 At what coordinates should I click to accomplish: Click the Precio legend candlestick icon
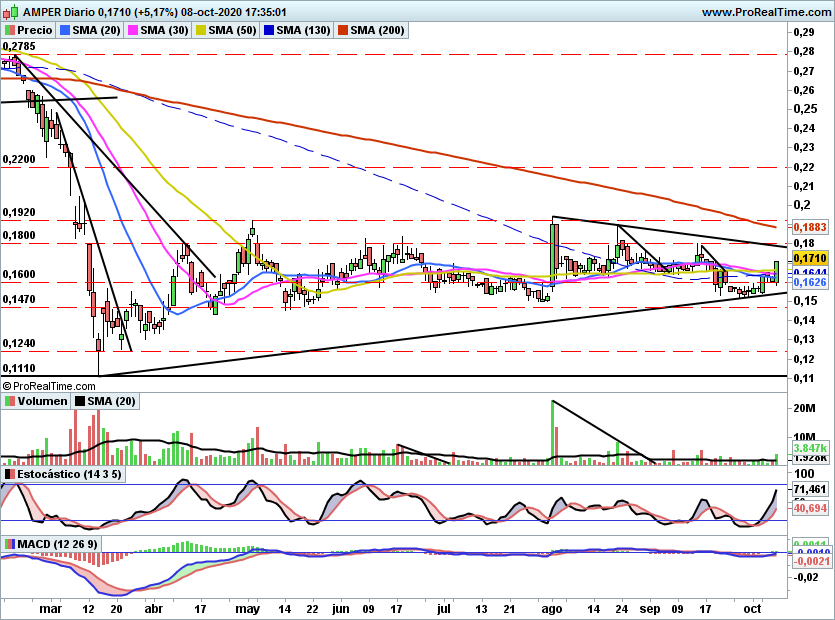[x=10, y=30]
